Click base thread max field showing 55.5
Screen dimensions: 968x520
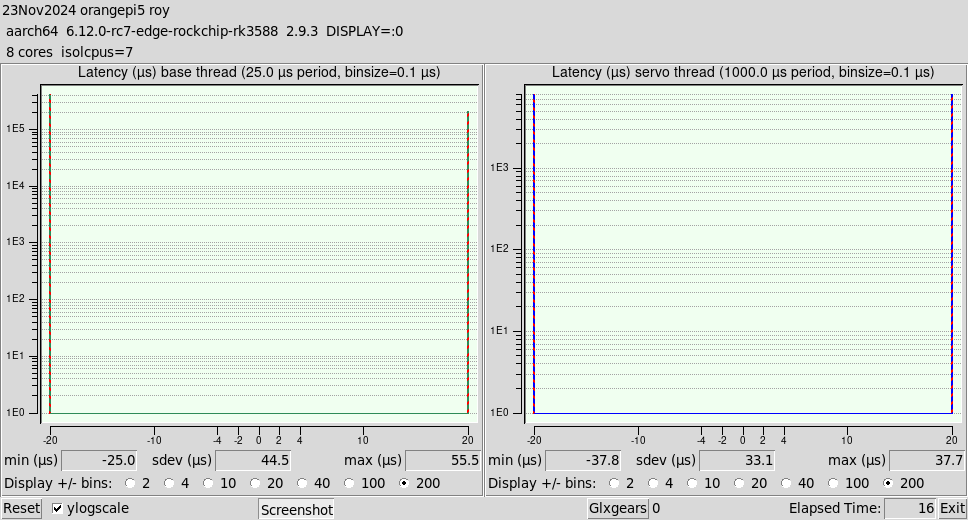[443, 461]
